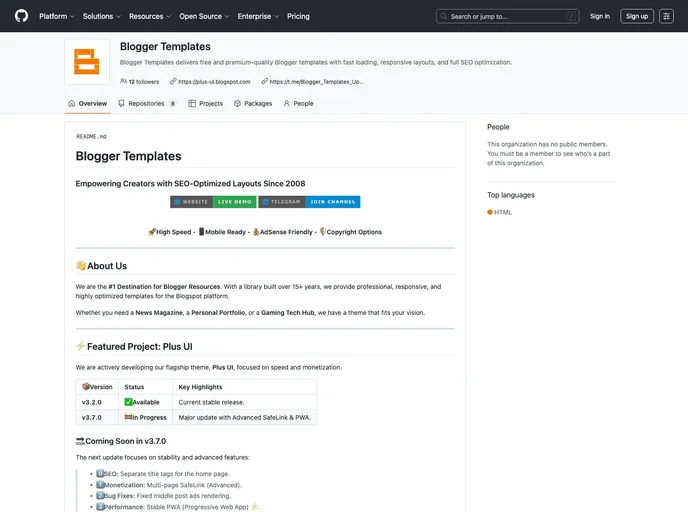Expand the Platform menu
Image resolution: width=688 pixels, height=512 pixels.
(x=57, y=16)
